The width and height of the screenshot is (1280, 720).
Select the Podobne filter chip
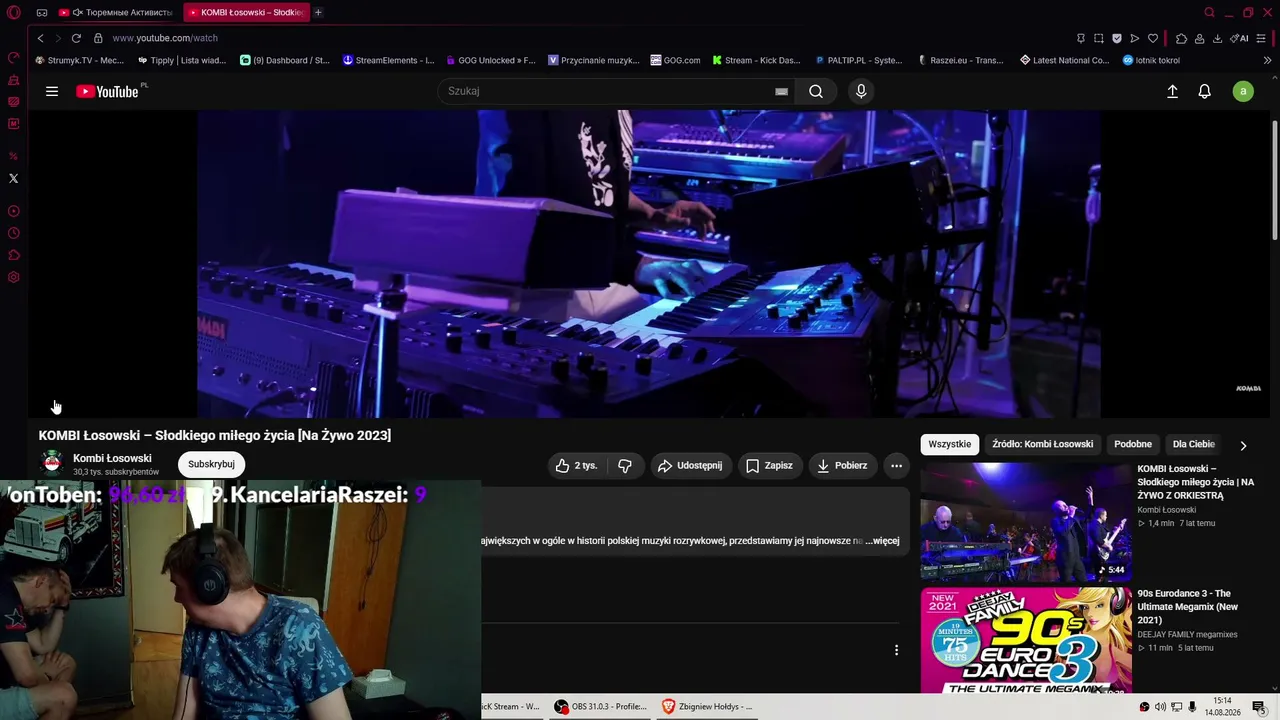[x=1133, y=444]
